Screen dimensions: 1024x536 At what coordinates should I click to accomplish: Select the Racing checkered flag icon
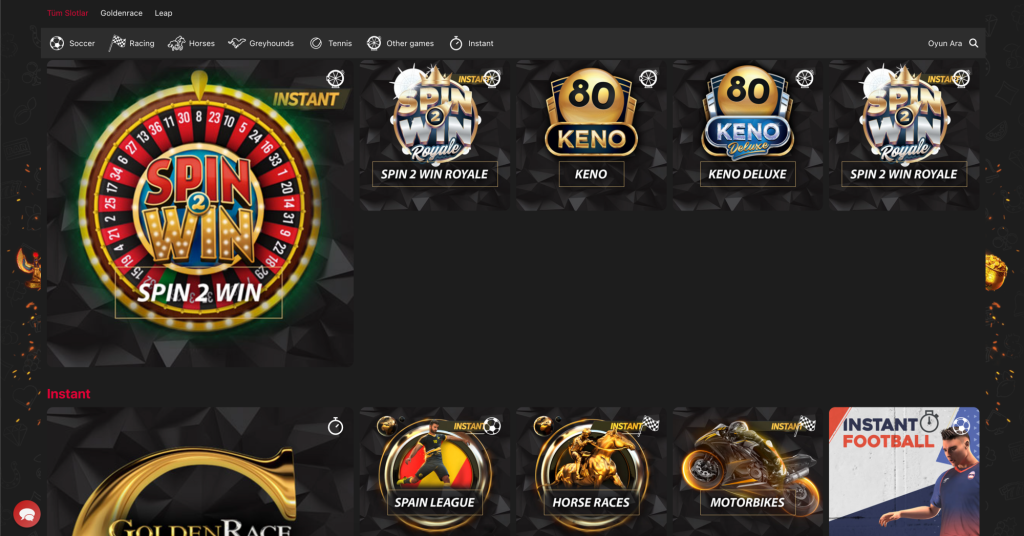[x=117, y=43]
